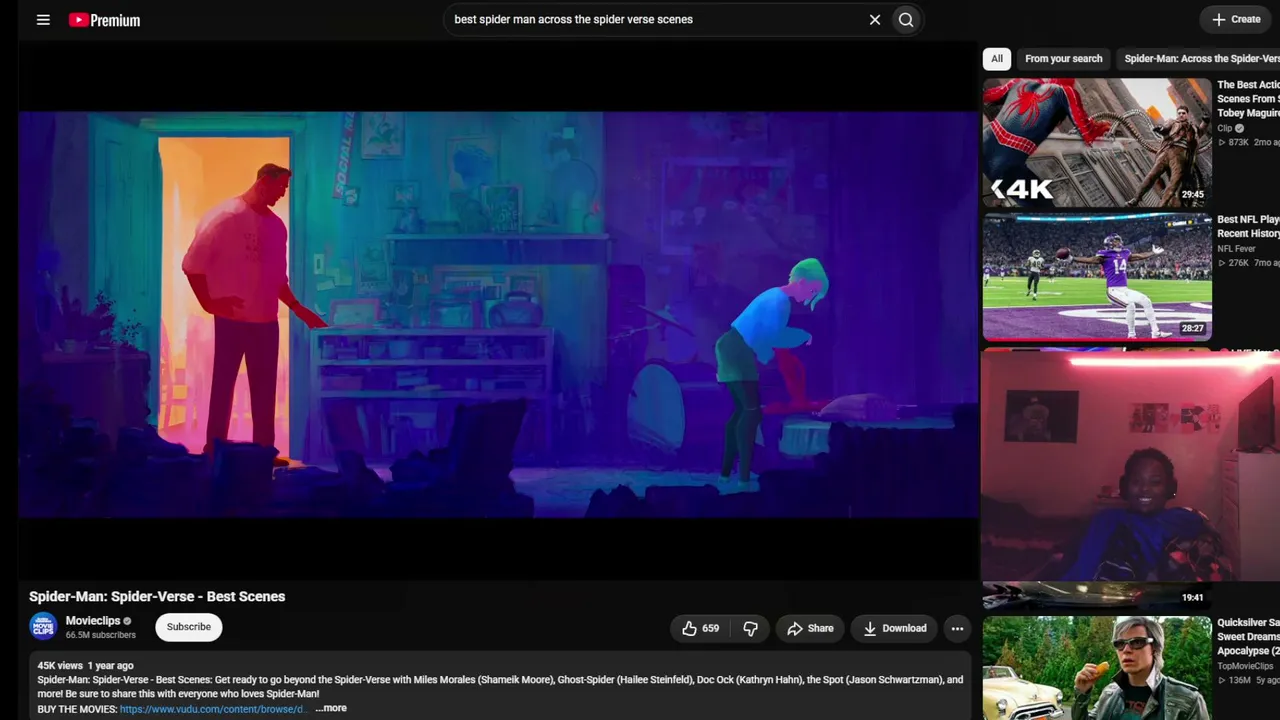
Task: Select the Spider-Man: Across the Spider-Verse chip
Action: 1200,59
